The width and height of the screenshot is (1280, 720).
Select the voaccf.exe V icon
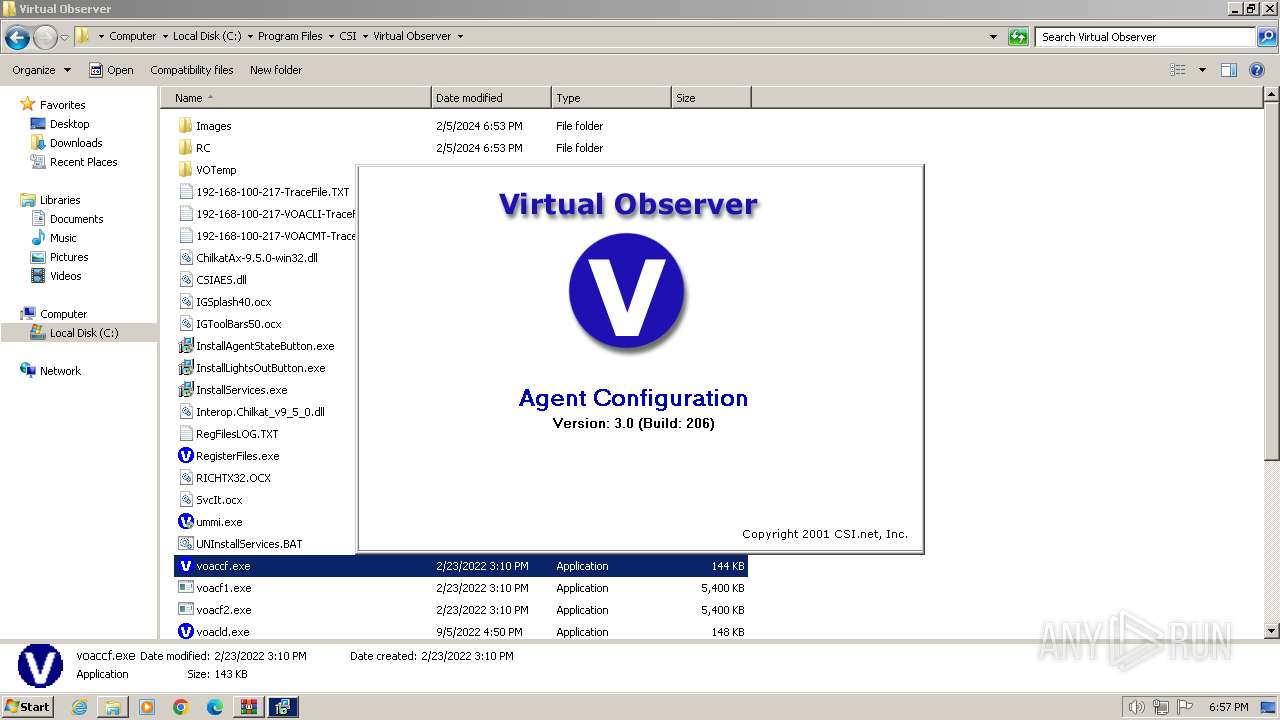185,566
